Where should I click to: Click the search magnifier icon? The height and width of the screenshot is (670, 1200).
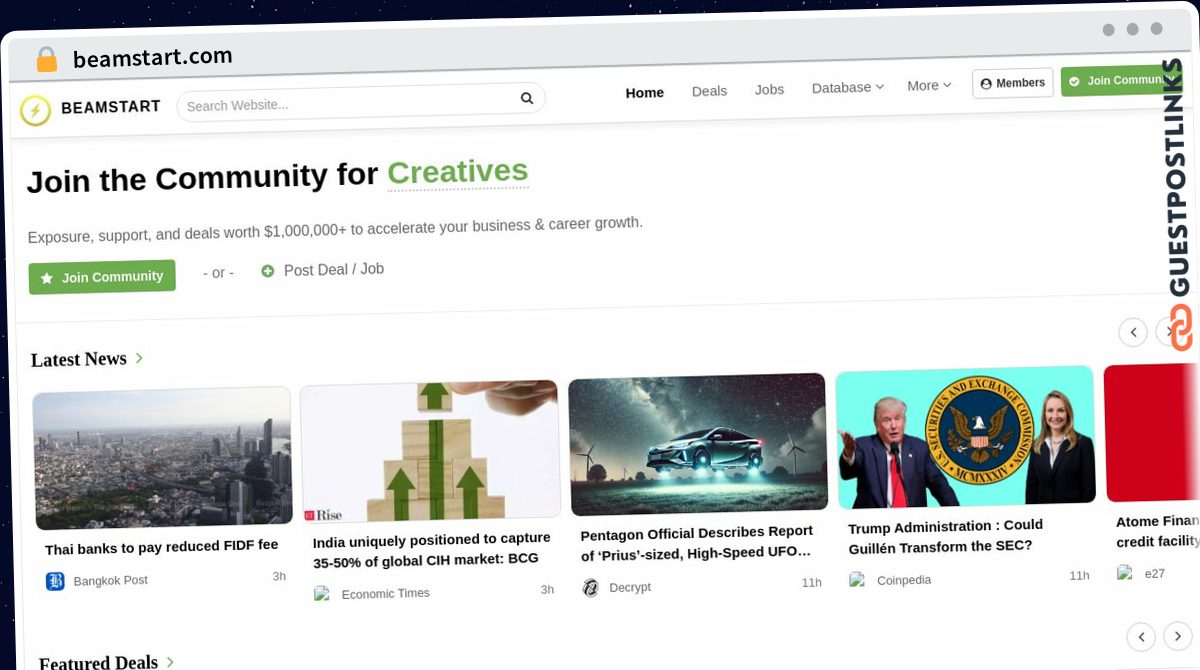tap(527, 98)
